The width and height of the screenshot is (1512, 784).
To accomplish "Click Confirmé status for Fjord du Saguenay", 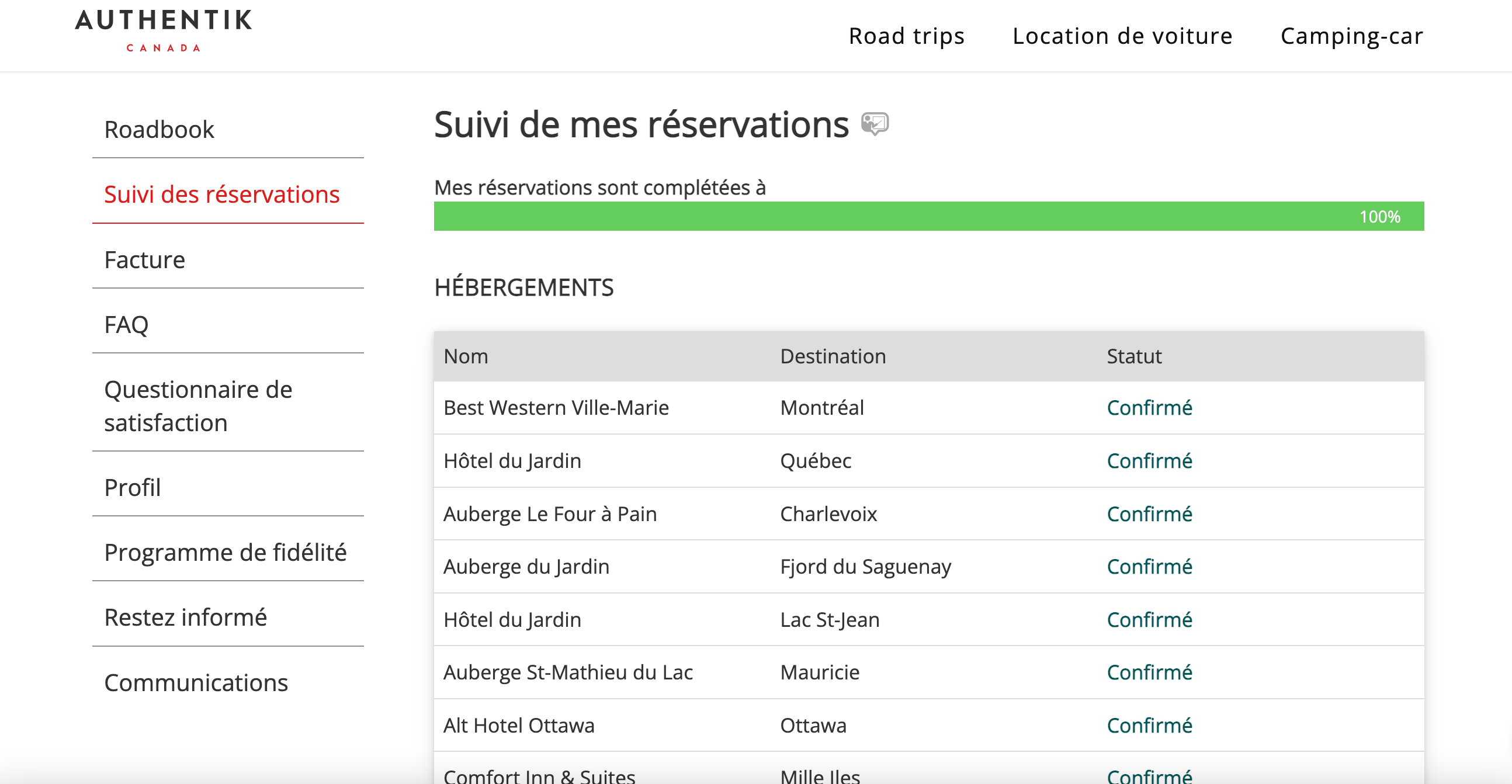I will 1149,566.
